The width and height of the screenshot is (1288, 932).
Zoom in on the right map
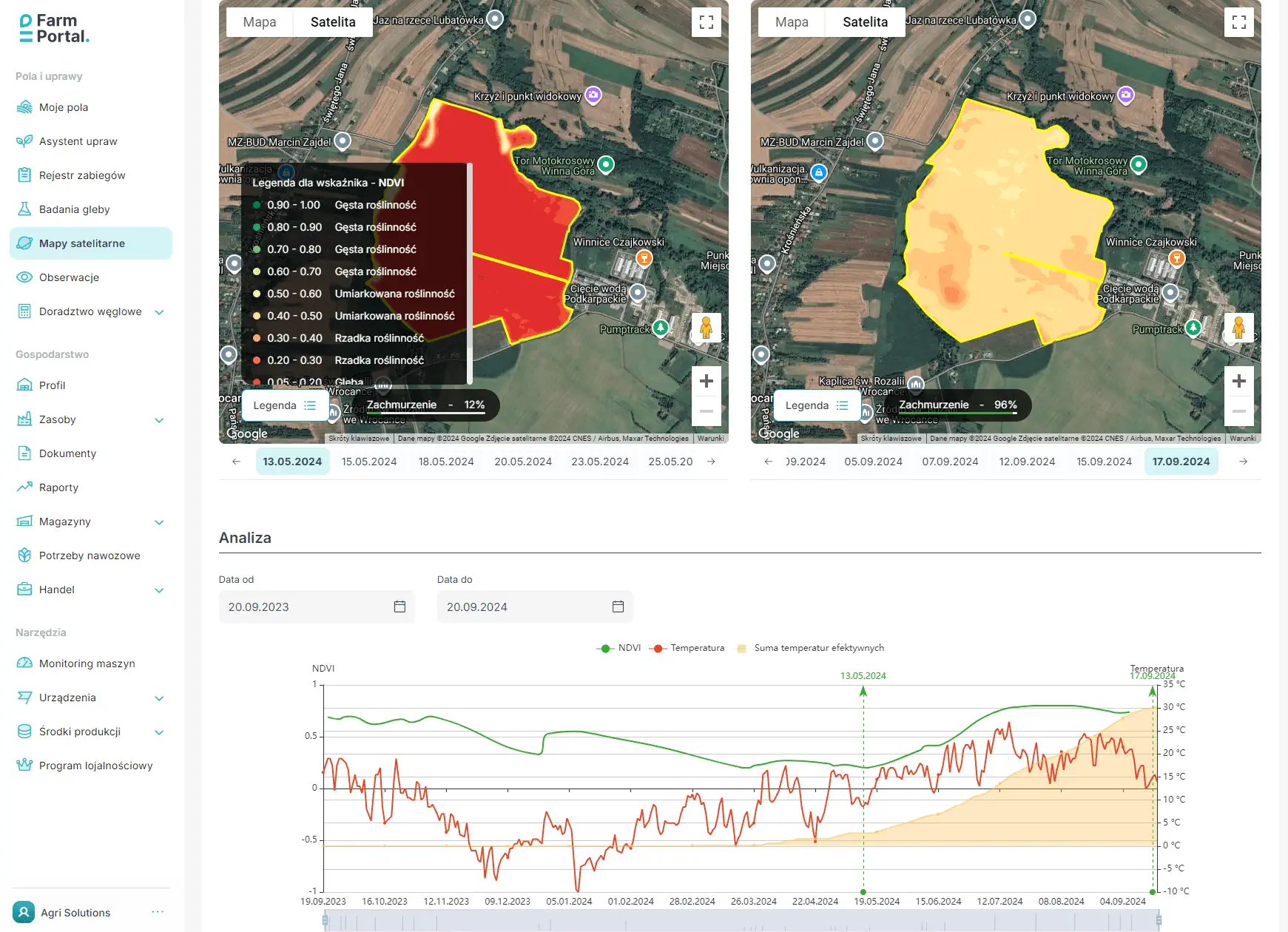1239,381
